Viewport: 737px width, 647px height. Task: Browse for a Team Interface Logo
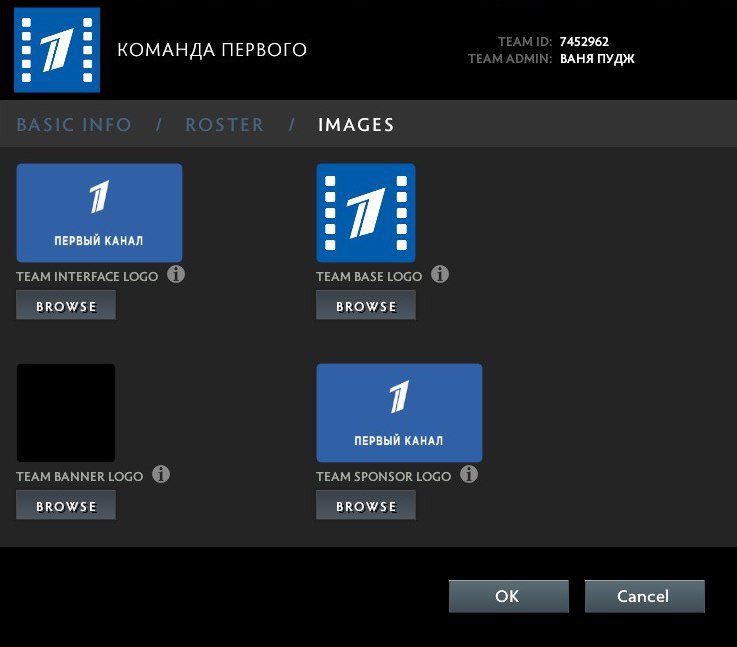coord(66,305)
